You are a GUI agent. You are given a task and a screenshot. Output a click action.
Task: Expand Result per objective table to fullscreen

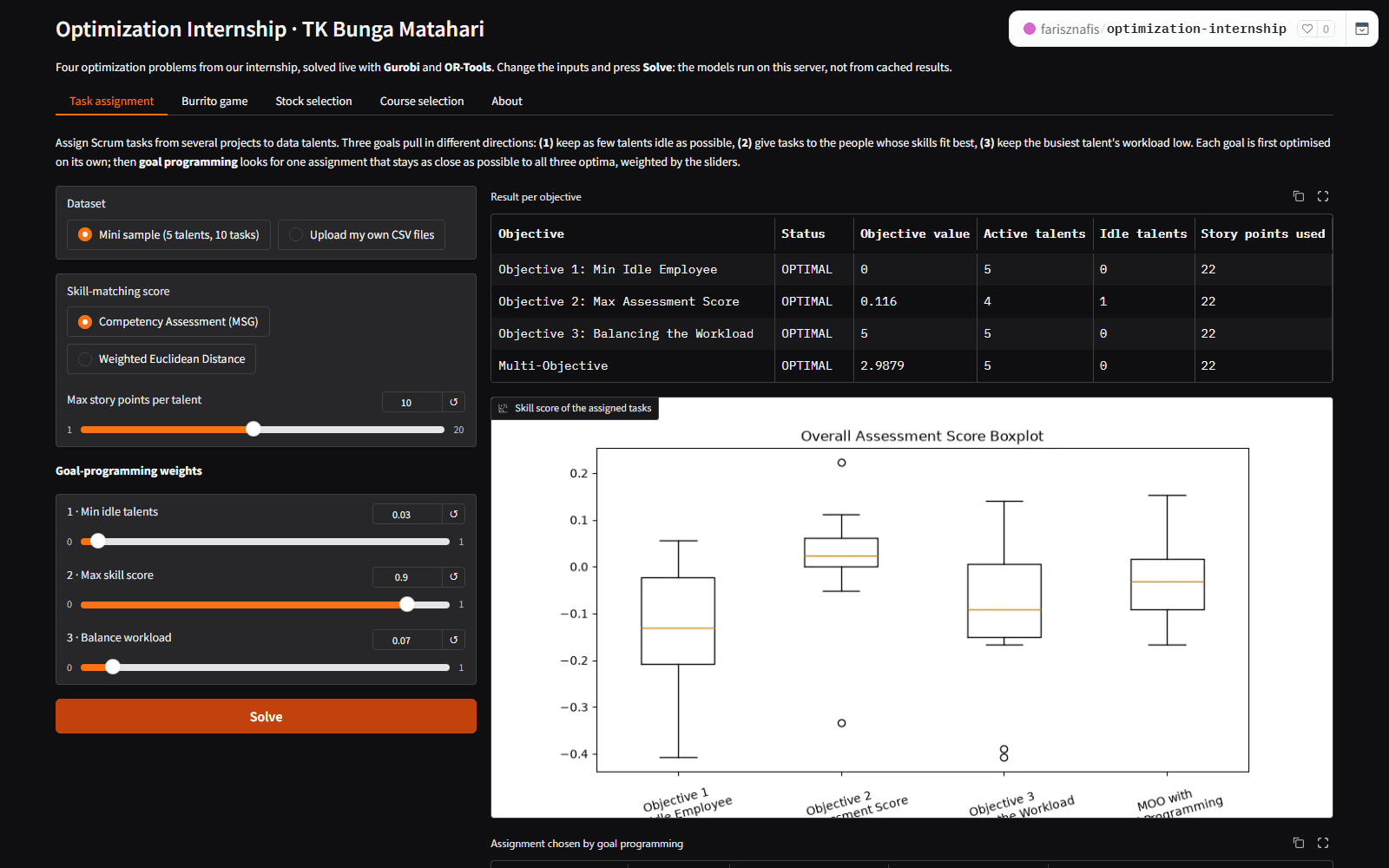(x=1323, y=196)
